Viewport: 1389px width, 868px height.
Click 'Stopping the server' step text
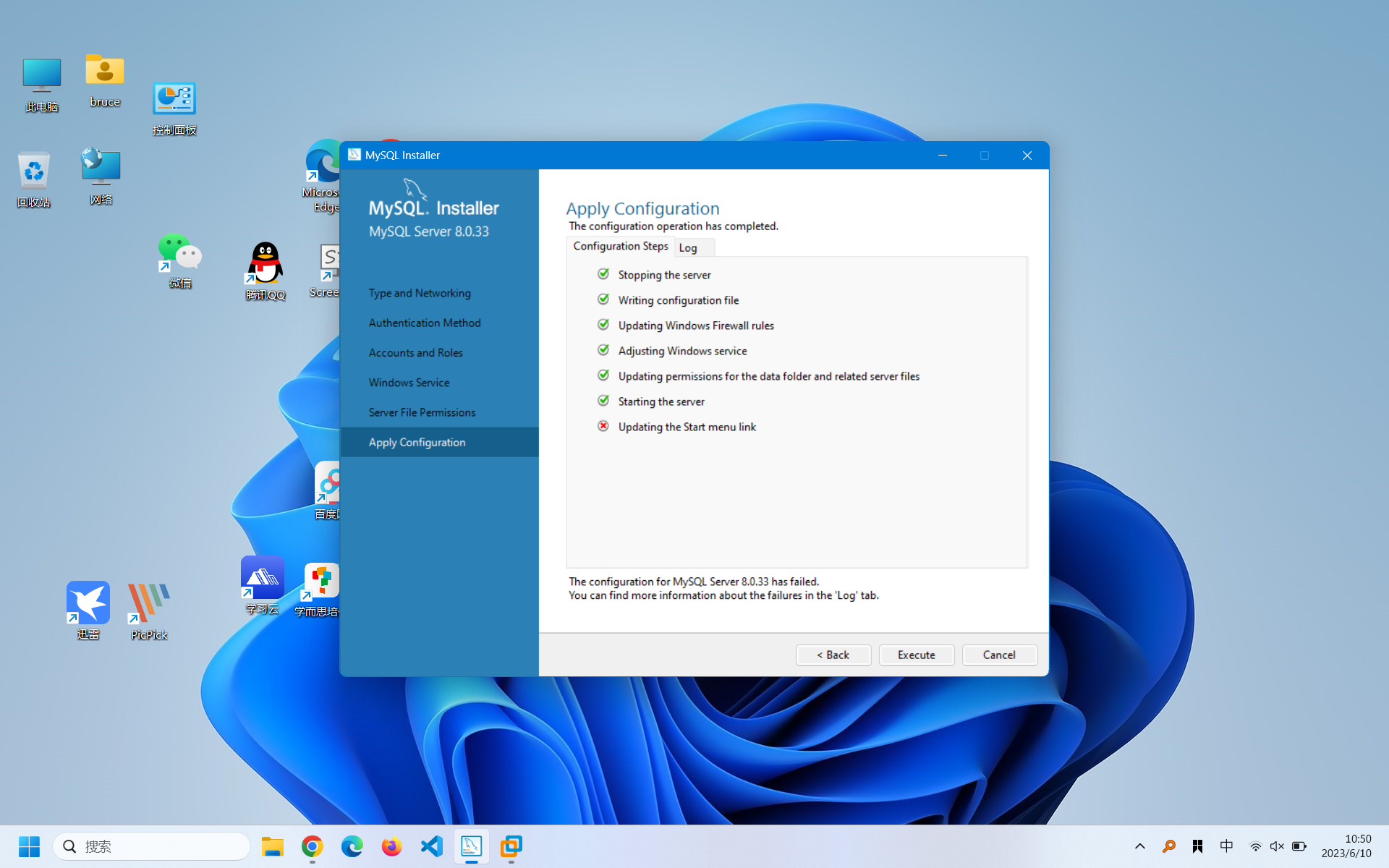tap(664, 275)
